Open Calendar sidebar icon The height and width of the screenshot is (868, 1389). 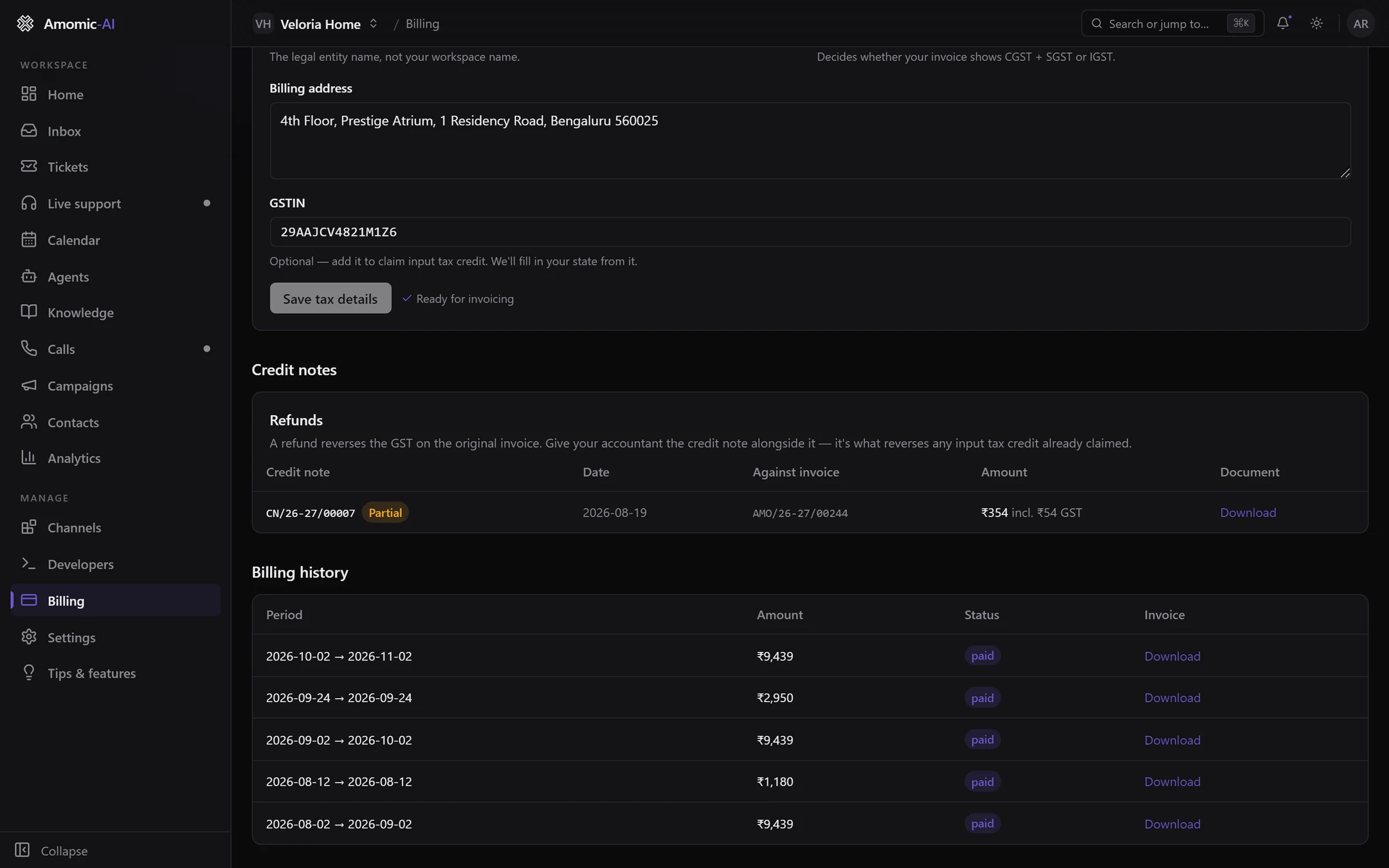tap(28, 240)
